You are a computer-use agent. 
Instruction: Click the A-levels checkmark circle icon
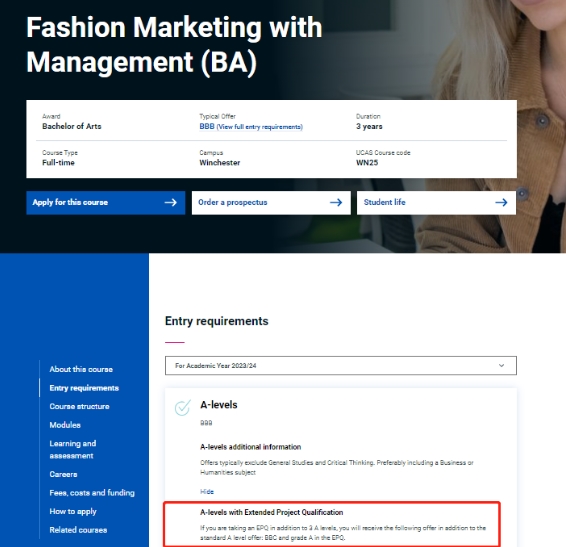[183, 408]
